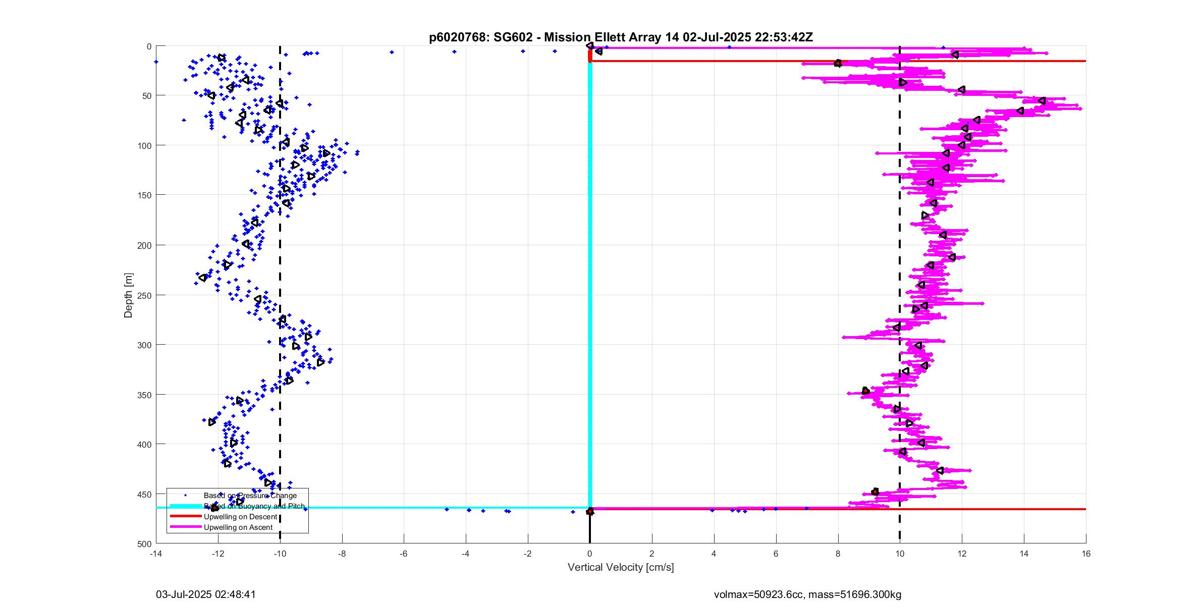Select legend entry 'Based on Buoyancy and Pitch'

tap(254, 506)
